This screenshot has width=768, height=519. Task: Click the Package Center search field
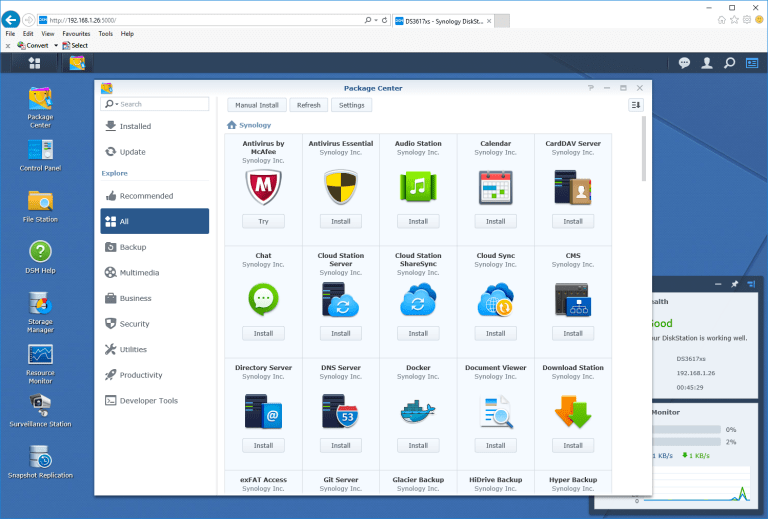(x=162, y=104)
